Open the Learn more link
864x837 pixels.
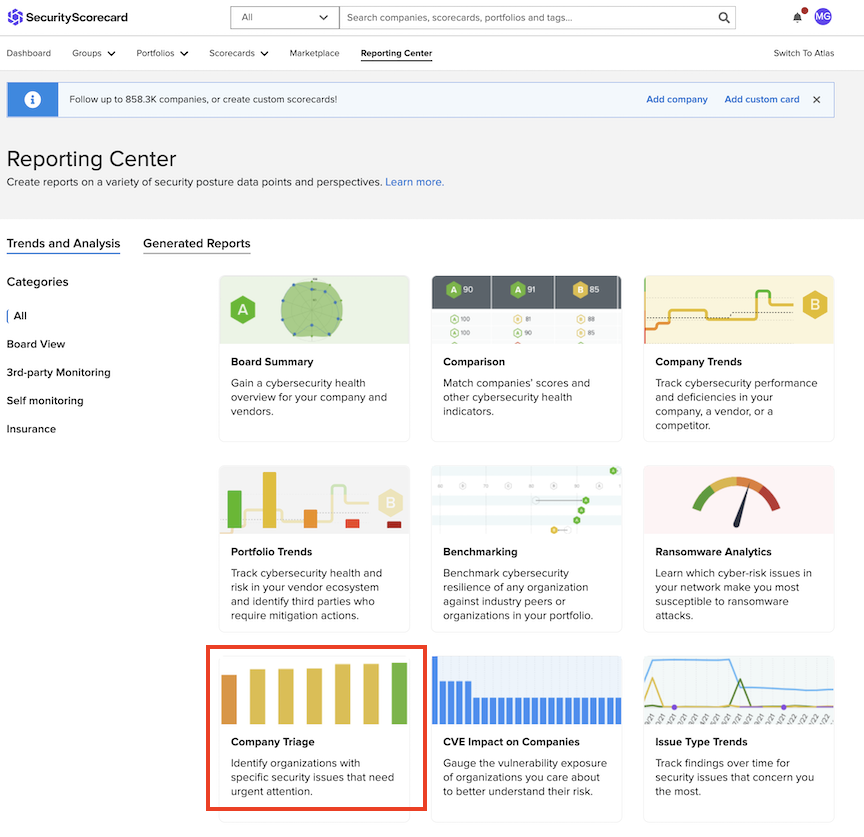(x=414, y=182)
